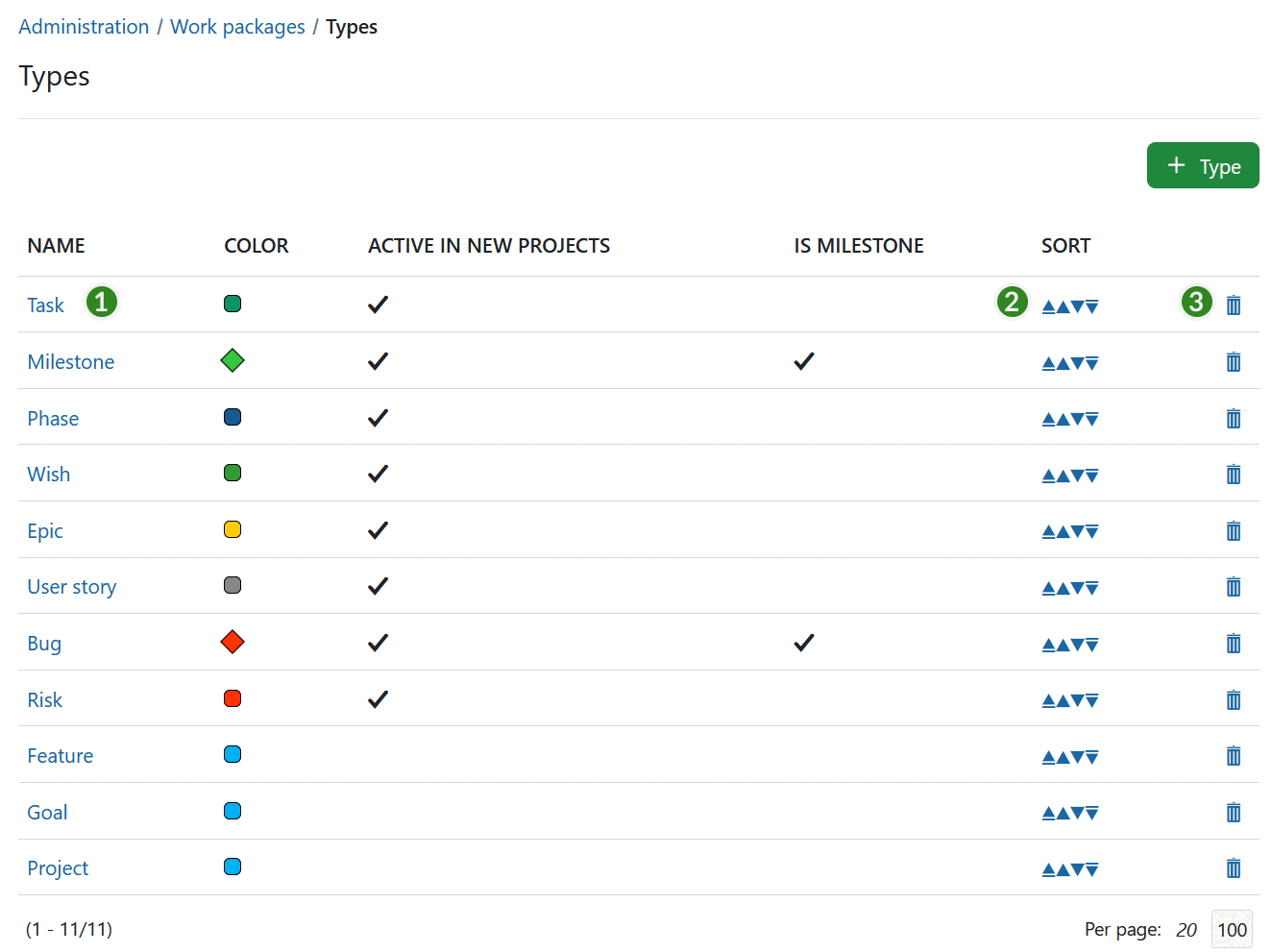Screen dimensions: 1272x952
Task: Open the Epic type configuration
Action: pos(45,530)
